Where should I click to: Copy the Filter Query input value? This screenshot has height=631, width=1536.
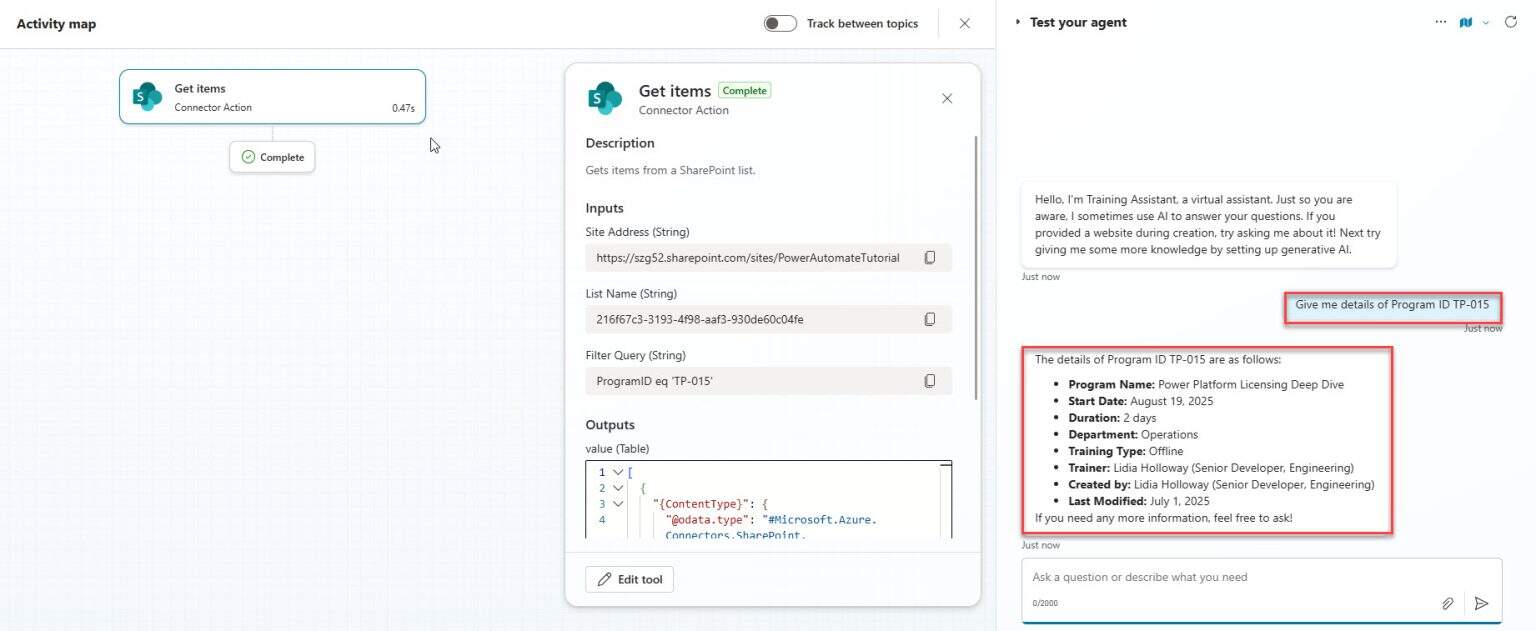[929, 381]
